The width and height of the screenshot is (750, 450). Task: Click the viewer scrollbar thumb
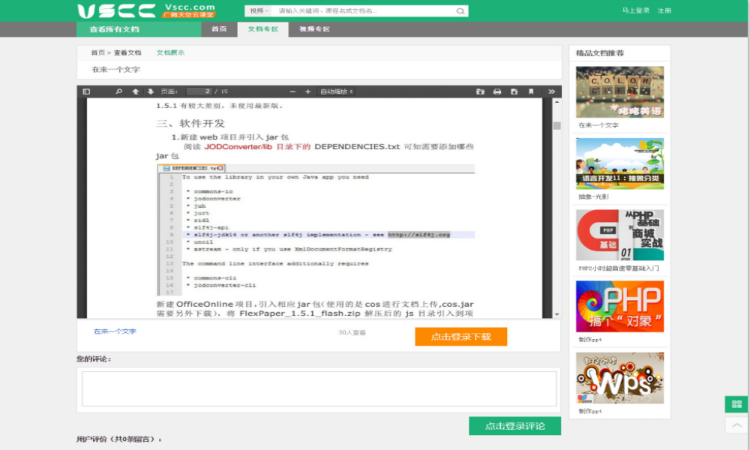[x=557, y=126]
